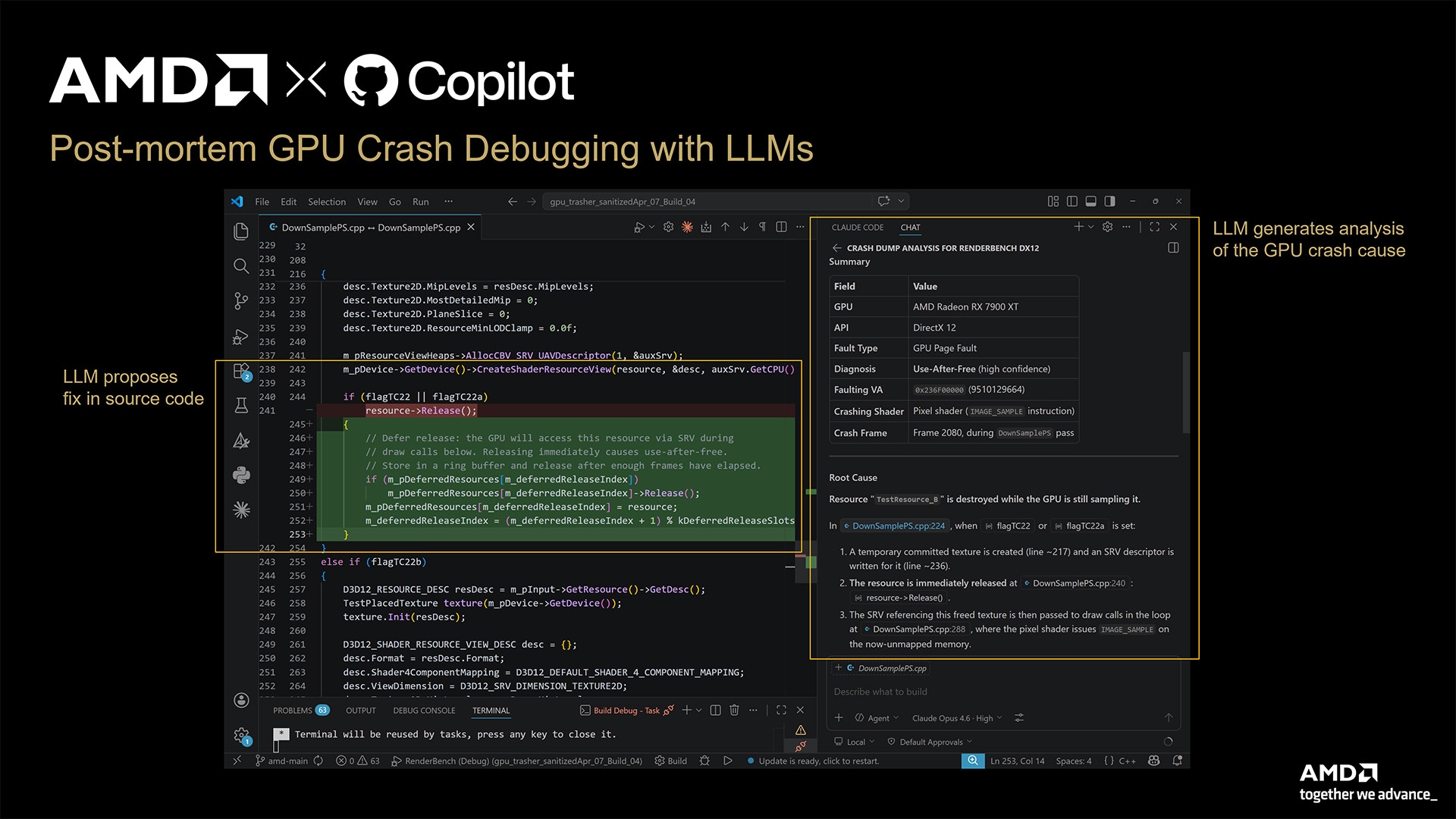
Task: Switch to the DEBUG CONSOLE tab
Action: tap(424, 711)
